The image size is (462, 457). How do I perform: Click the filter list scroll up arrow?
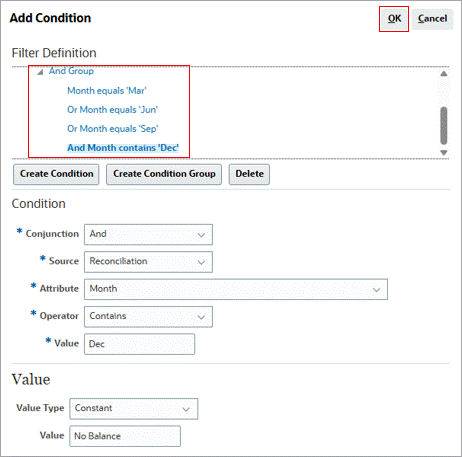click(444, 74)
